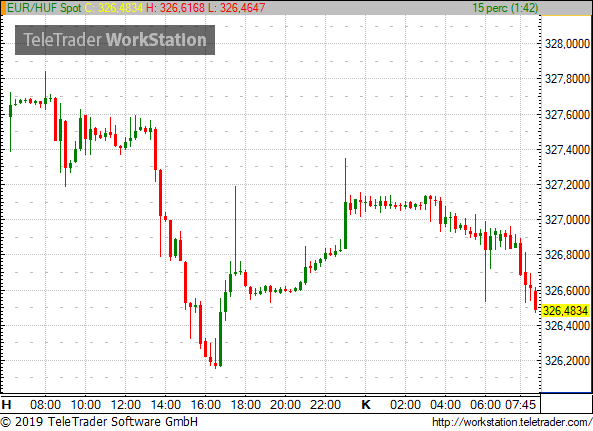Image resolution: width=593 pixels, height=431 pixels.
Task: Click the 2019 TeleTrader Software GmbH copyright
Action: tap(99, 422)
